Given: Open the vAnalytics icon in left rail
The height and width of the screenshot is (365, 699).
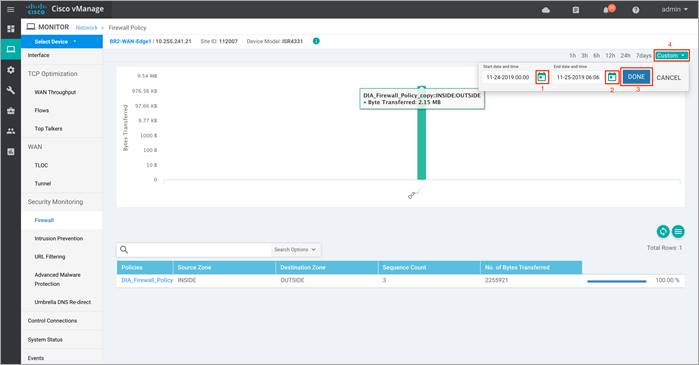Looking at the screenshot, I should pyautogui.click(x=11, y=152).
